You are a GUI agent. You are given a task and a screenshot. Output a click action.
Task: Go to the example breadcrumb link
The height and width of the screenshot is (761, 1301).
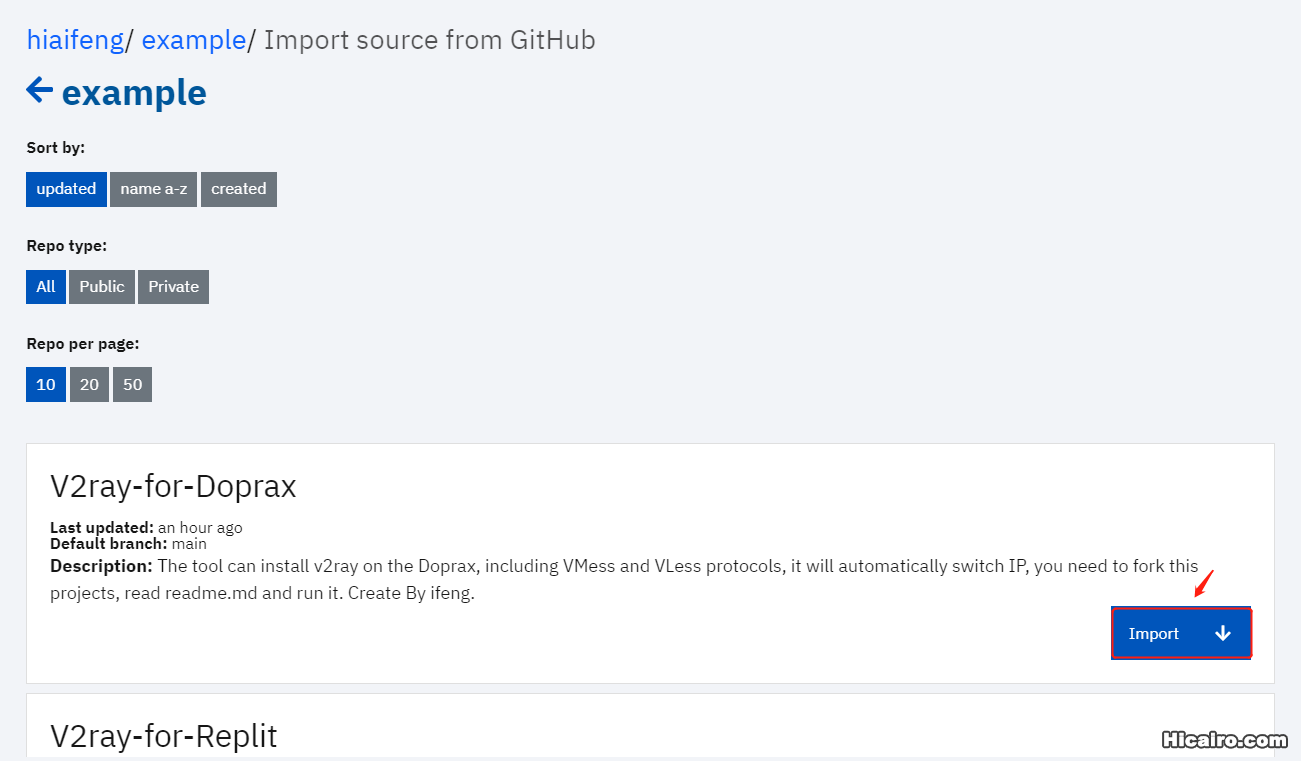(x=193, y=40)
